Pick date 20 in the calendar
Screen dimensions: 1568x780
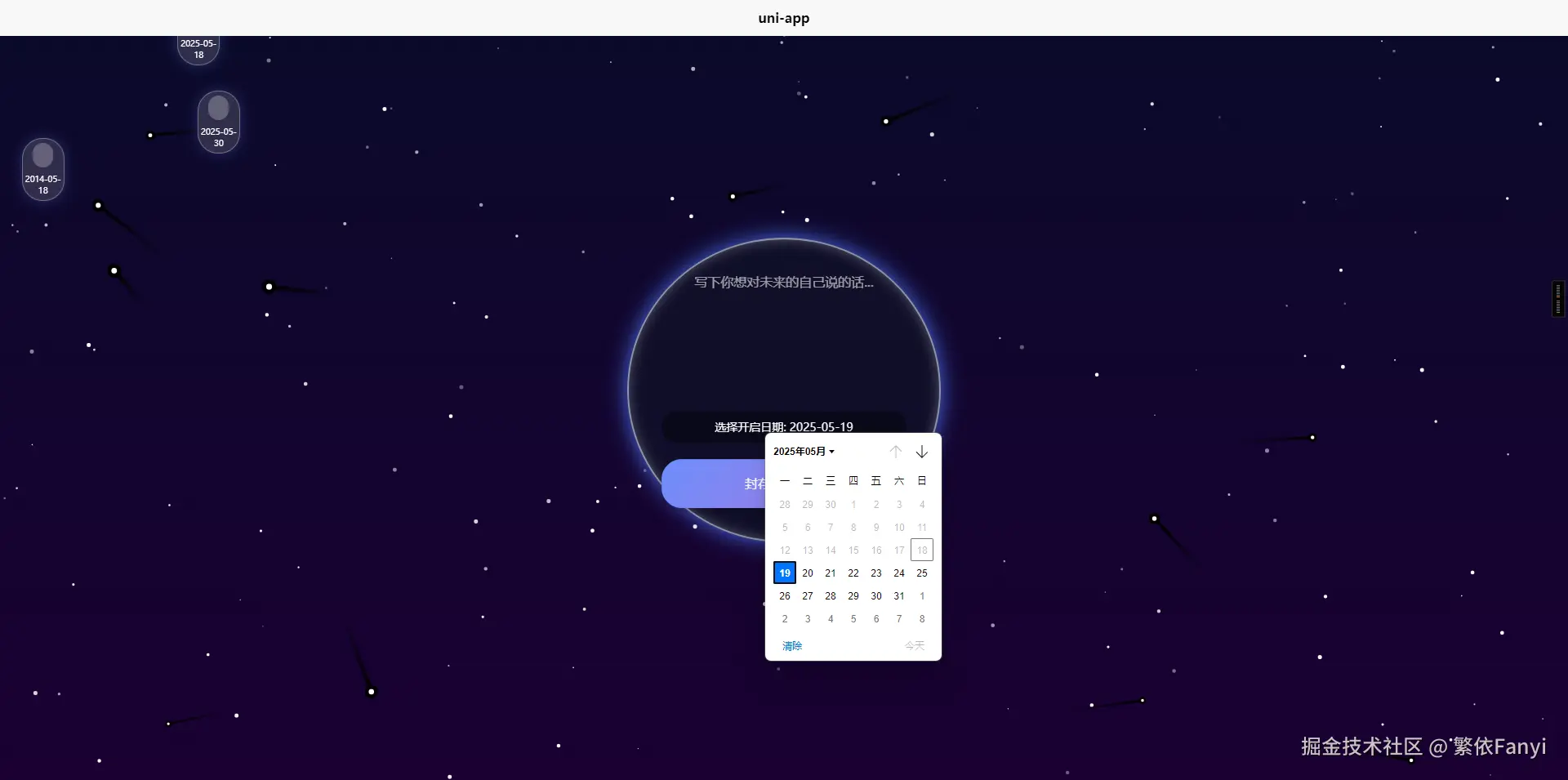click(808, 573)
